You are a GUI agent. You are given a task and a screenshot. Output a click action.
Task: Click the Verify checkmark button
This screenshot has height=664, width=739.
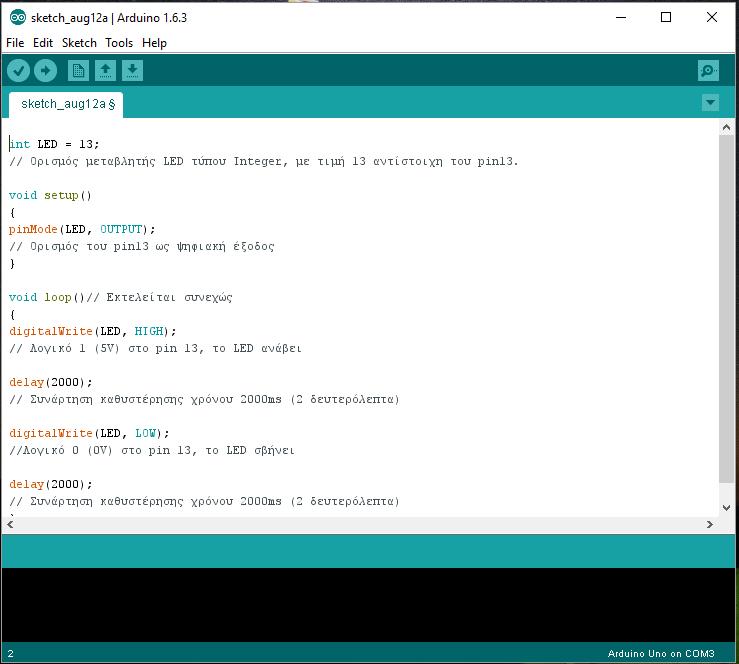18,71
